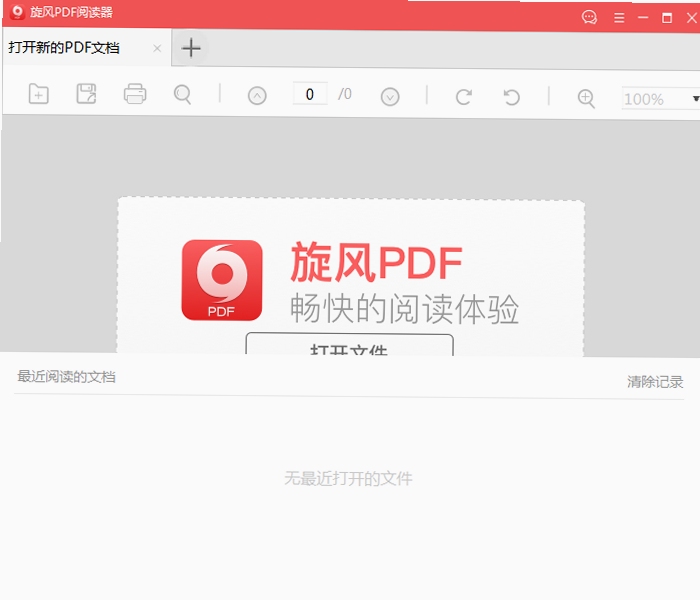Click the open file folder icon
The height and width of the screenshot is (600, 700).
click(x=38, y=94)
